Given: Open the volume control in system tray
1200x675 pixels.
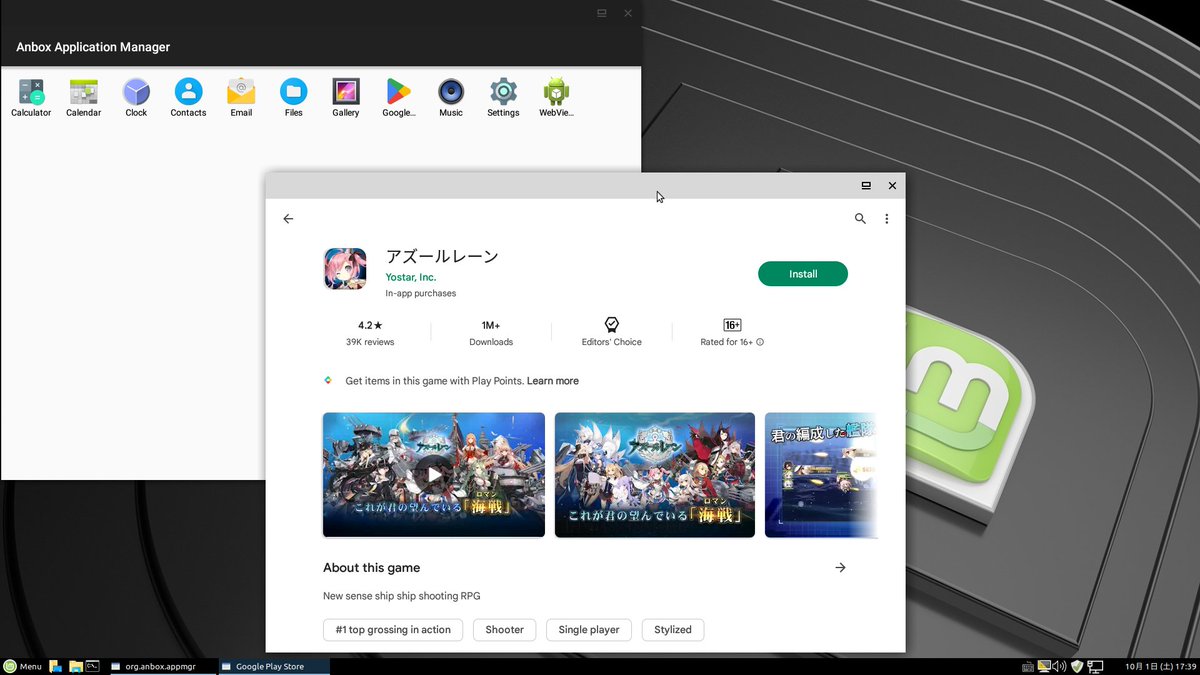Looking at the screenshot, I should point(1060,666).
